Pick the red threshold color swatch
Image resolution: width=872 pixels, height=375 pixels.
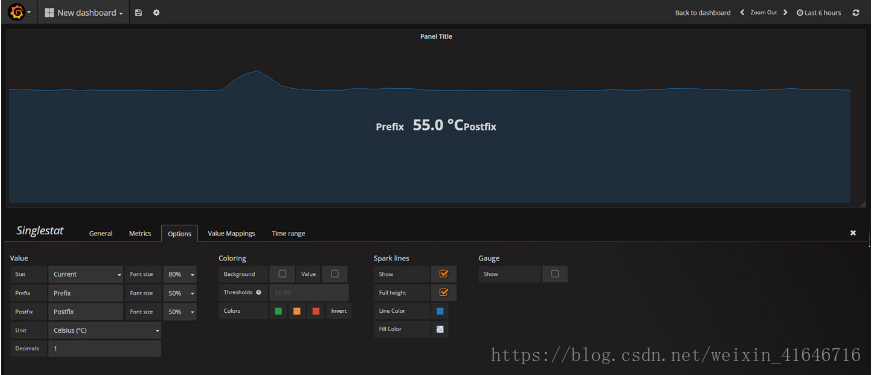[315, 311]
